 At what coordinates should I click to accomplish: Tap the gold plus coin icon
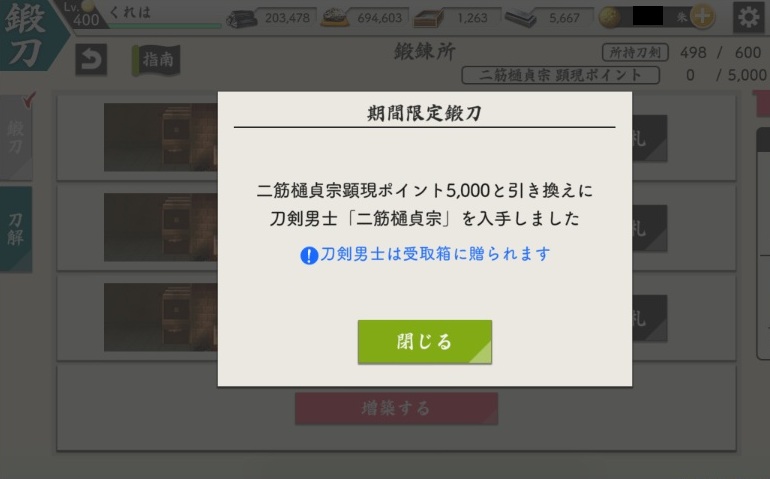tap(702, 16)
